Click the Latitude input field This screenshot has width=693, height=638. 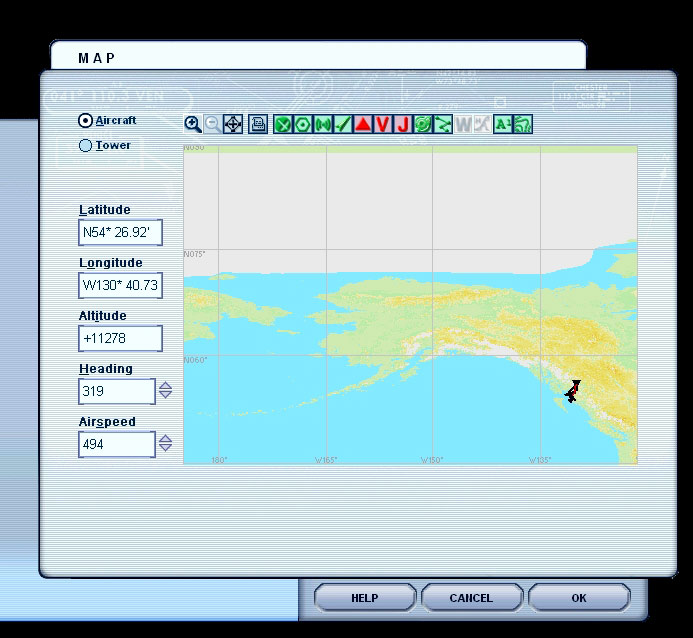(x=120, y=233)
